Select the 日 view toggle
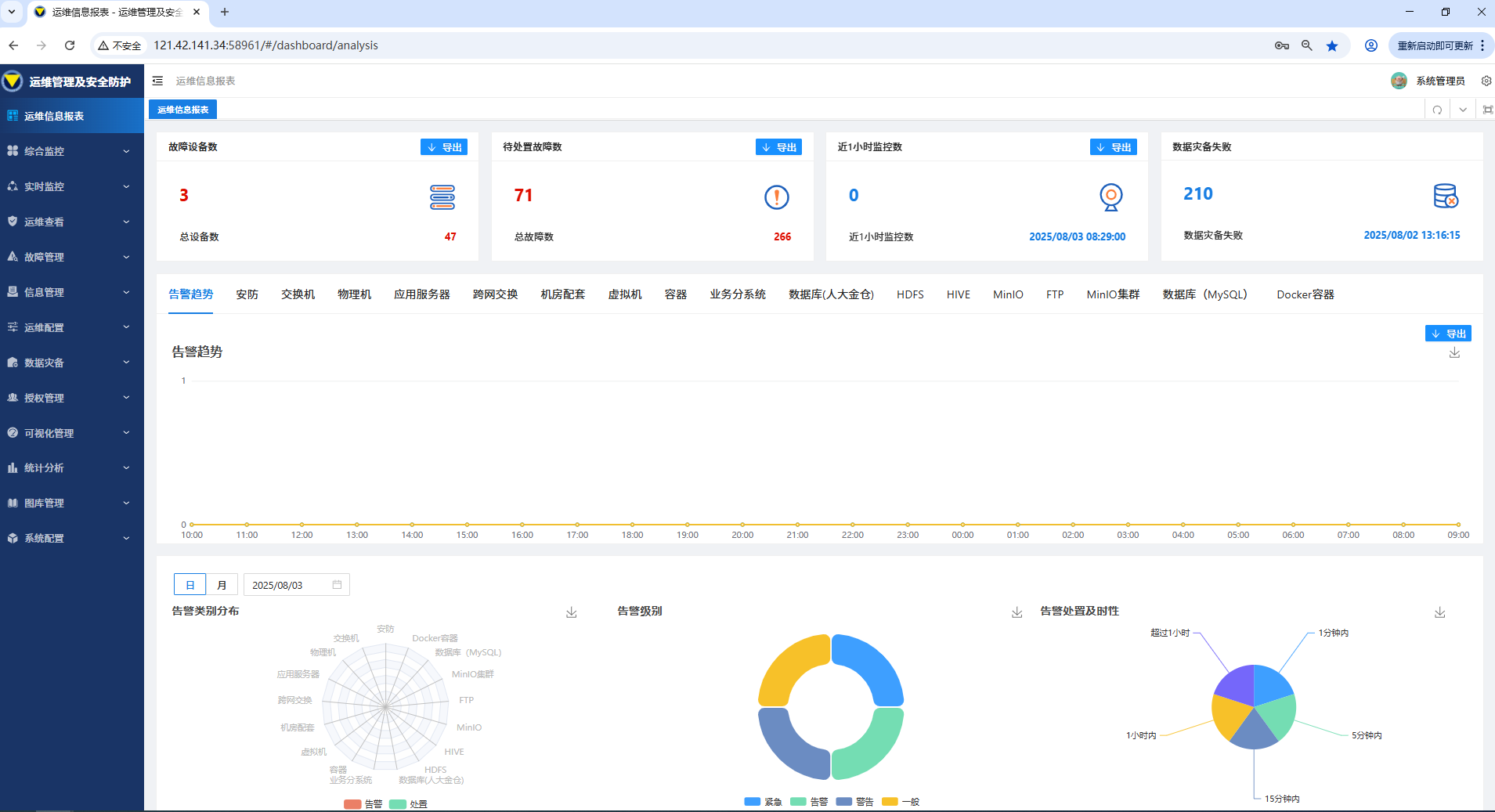This screenshot has height=812, width=1495. (x=190, y=585)
